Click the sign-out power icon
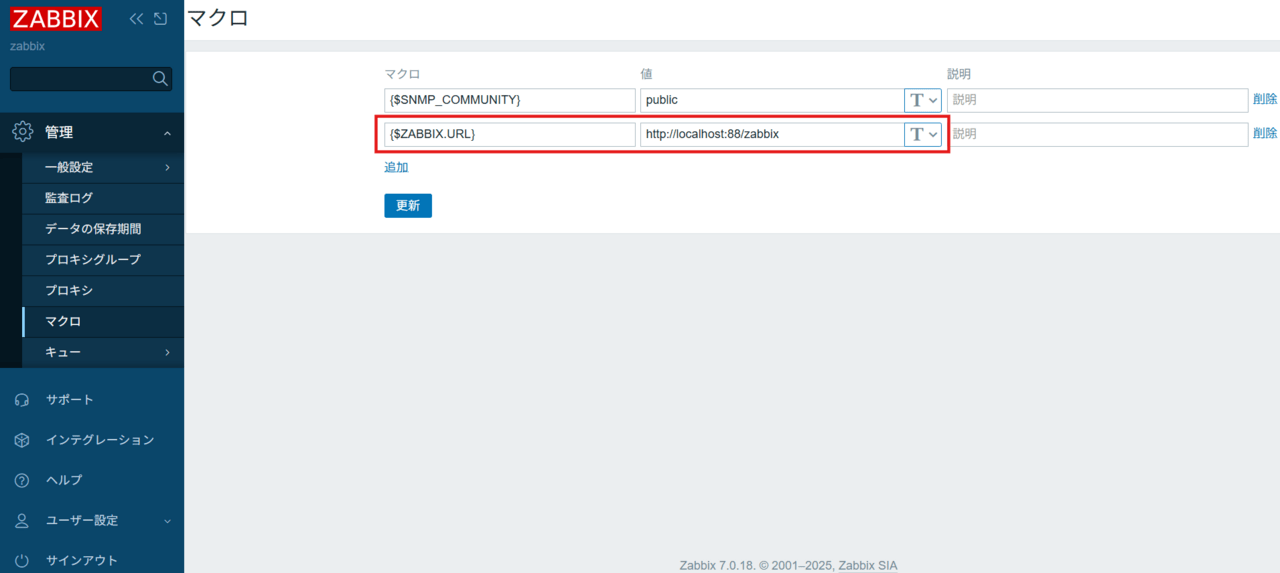Image resolution: width=1280 pixels, height=573 pixels. click(x=22, y=561)
